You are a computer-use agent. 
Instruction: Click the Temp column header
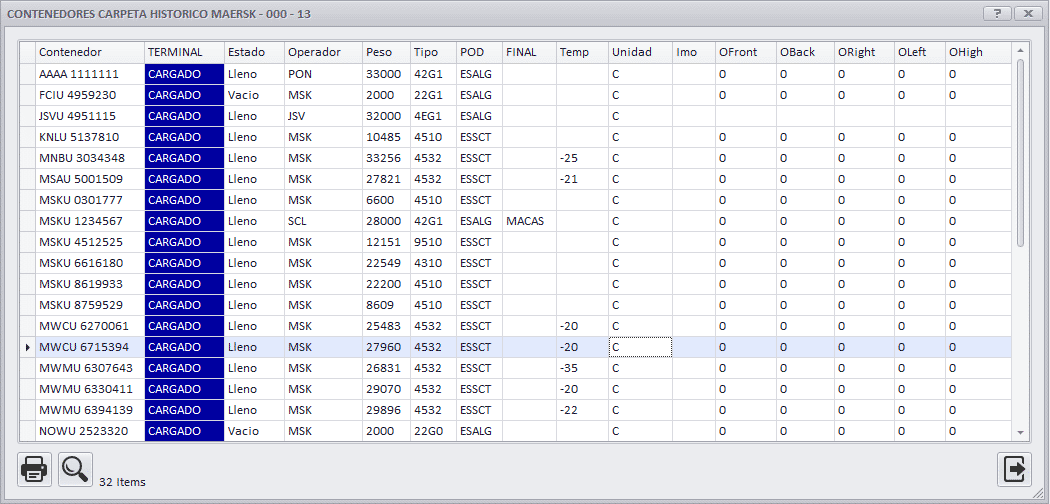click(582, 52)
